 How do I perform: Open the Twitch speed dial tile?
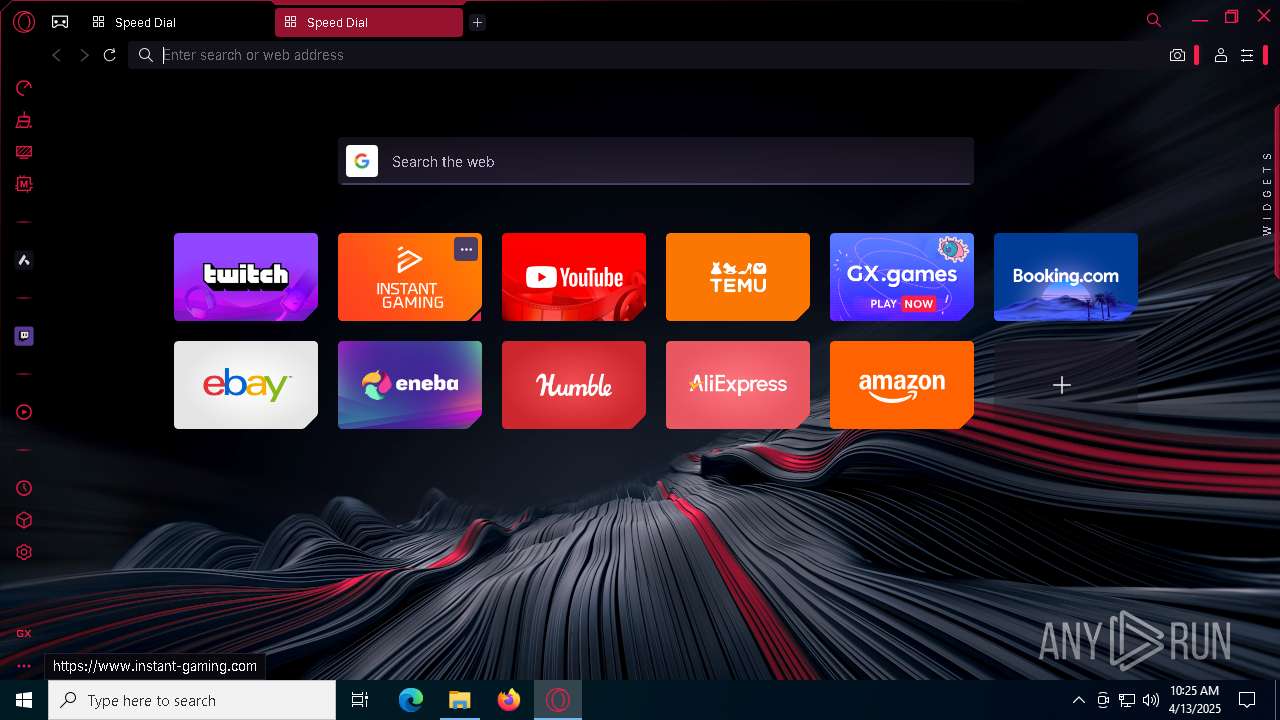[x=246, y=277]
